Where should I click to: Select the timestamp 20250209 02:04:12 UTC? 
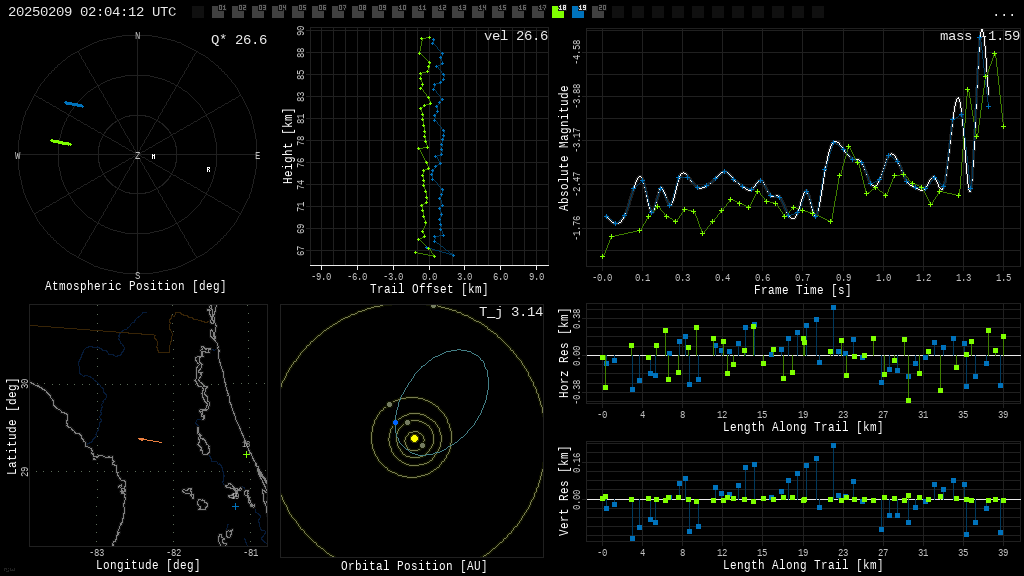pyautogui.click(x=92, y=12)
